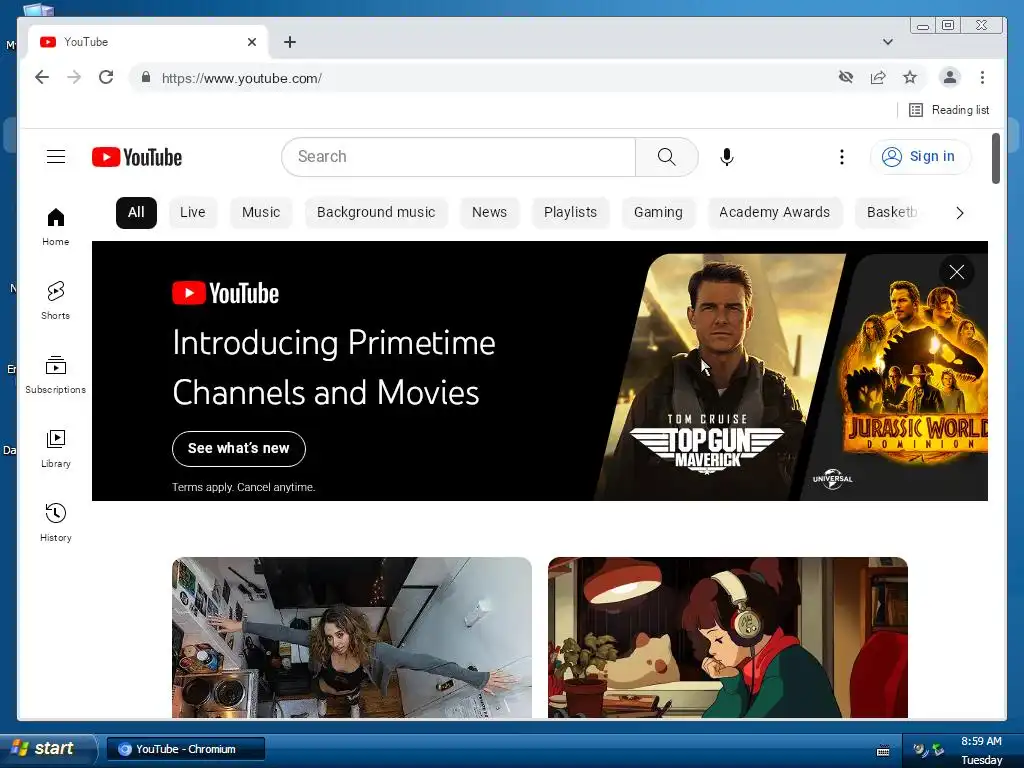Focus the YouTube Search field
This screenshot has height=768, width=1024.
[x=458, y=157]
